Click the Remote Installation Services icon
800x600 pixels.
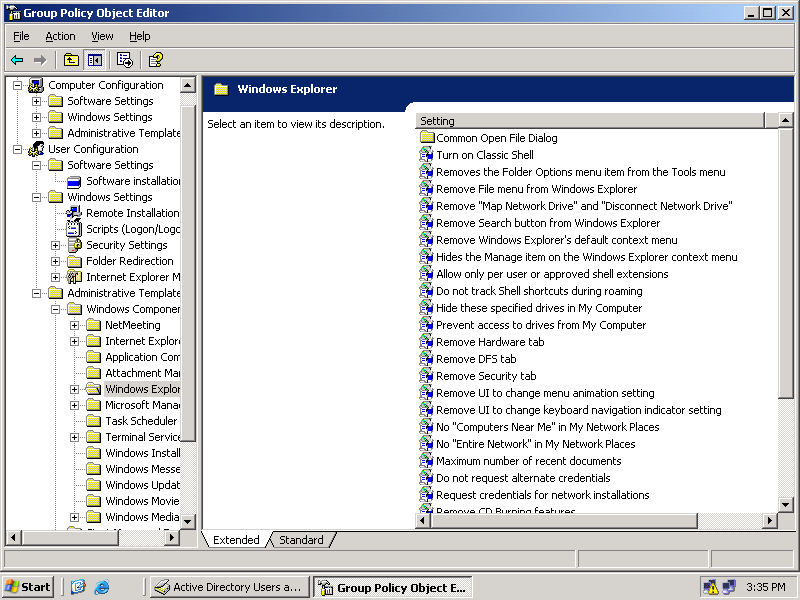coord(74,213)
